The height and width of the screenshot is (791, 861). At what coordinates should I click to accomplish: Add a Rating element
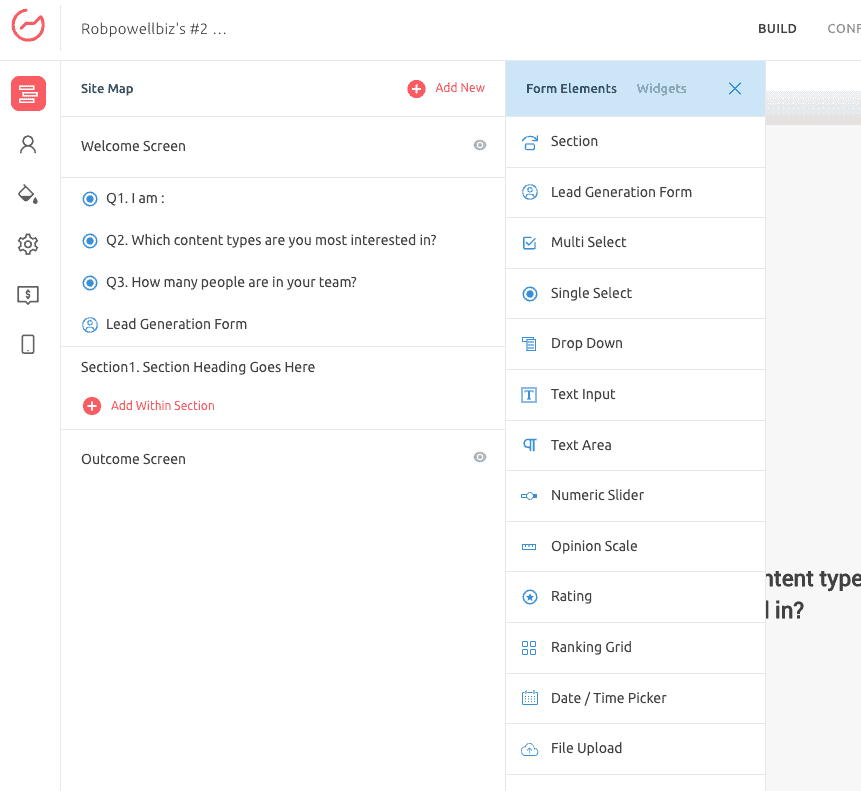point(635,597)
